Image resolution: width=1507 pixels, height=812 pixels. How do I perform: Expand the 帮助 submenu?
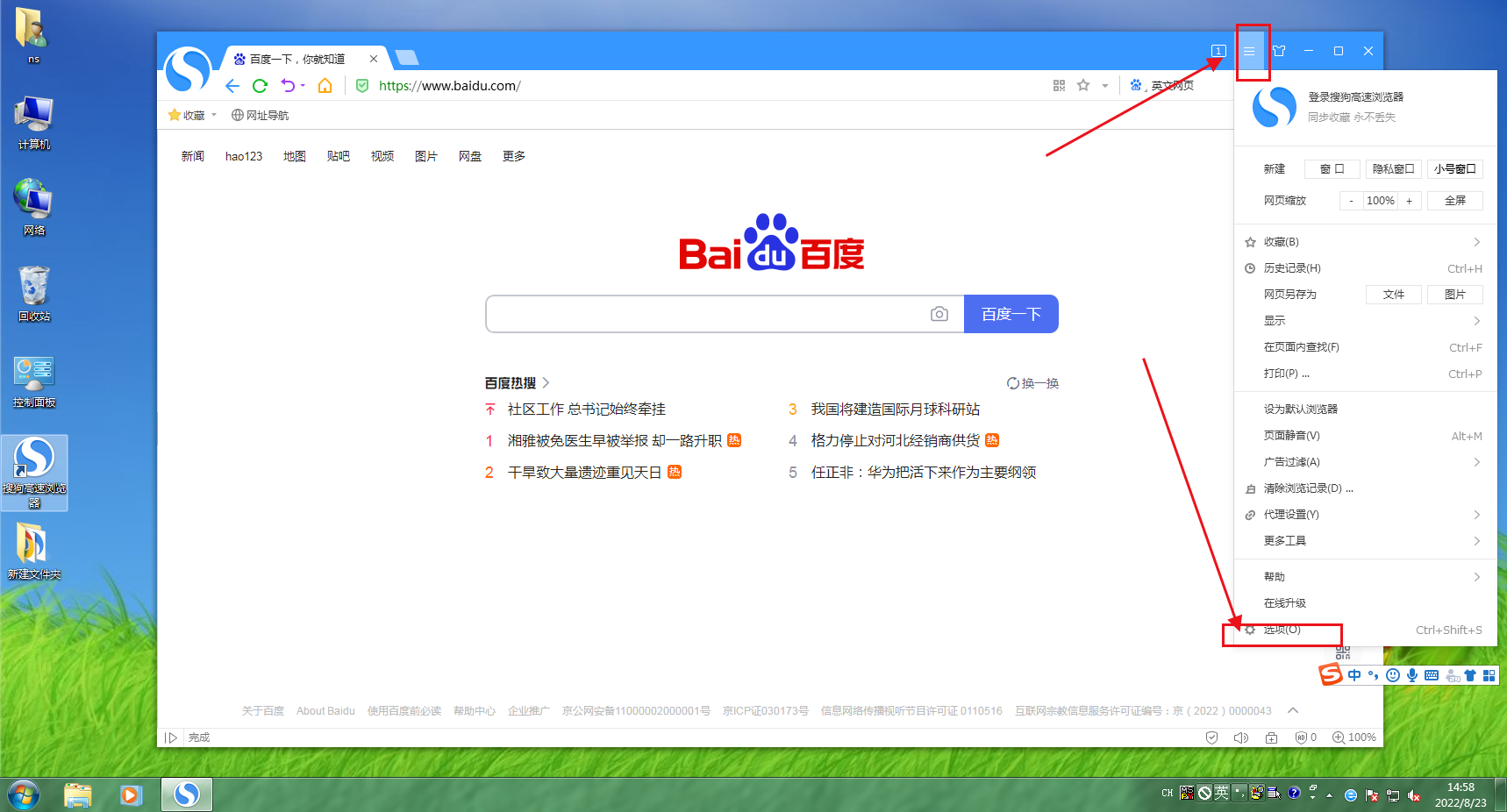[x=1365, y=577]
